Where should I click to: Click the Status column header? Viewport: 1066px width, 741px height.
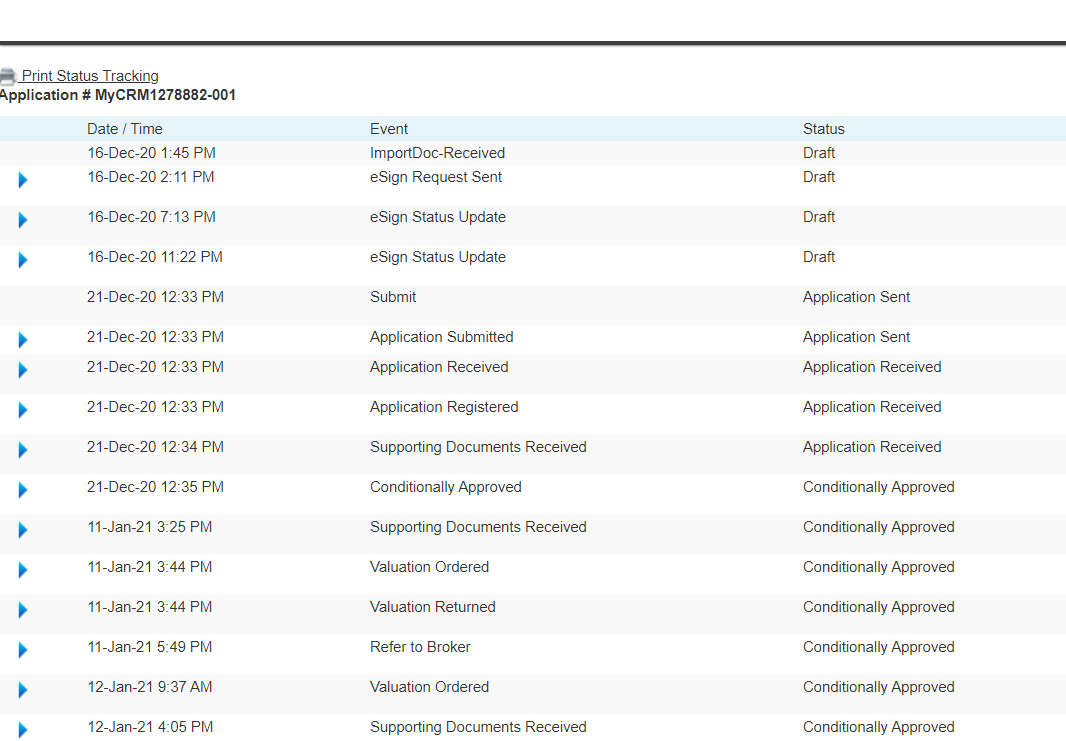(x=822, y=128)
